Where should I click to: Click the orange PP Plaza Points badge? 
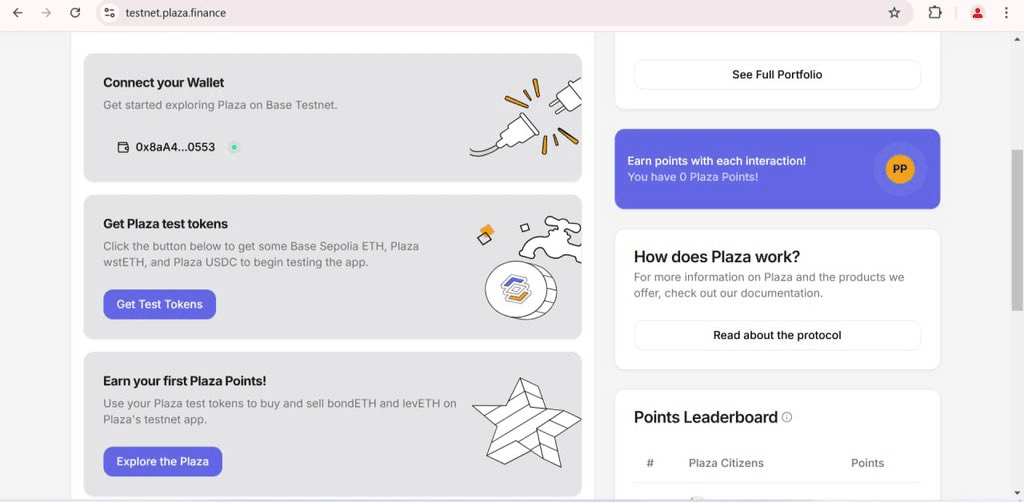click(899, 169)
